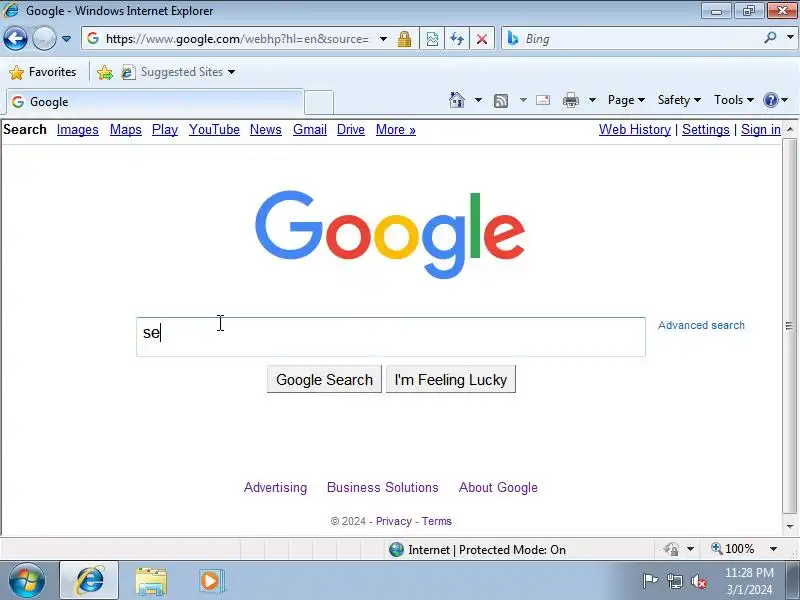Viewport: 800px width, 600px height.
Task: Click the blue Help question mark icon
Action: click(x=770, y=100)
